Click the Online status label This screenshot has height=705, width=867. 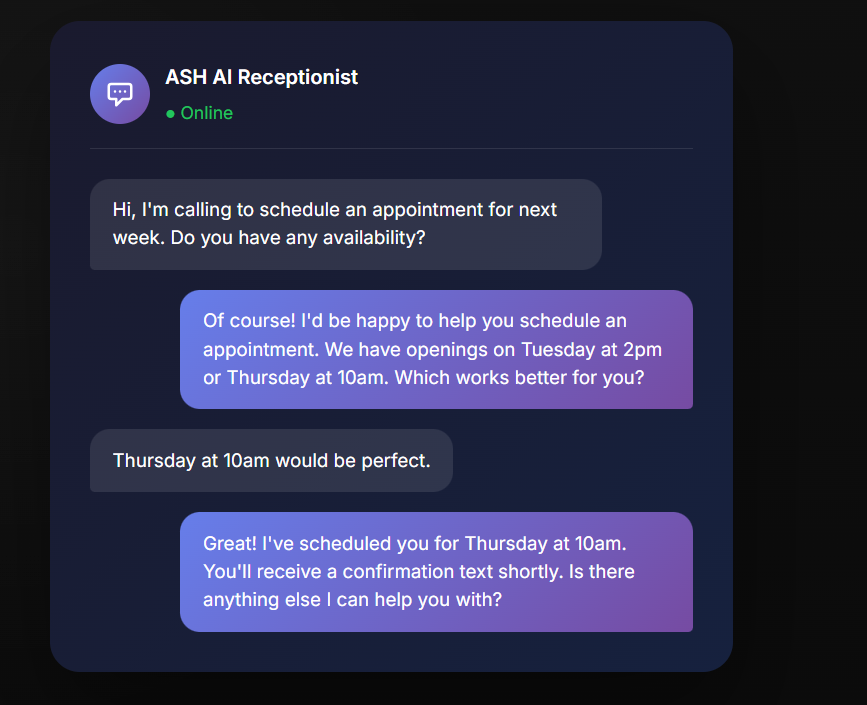pyautogui.click(x=206, y=113)
